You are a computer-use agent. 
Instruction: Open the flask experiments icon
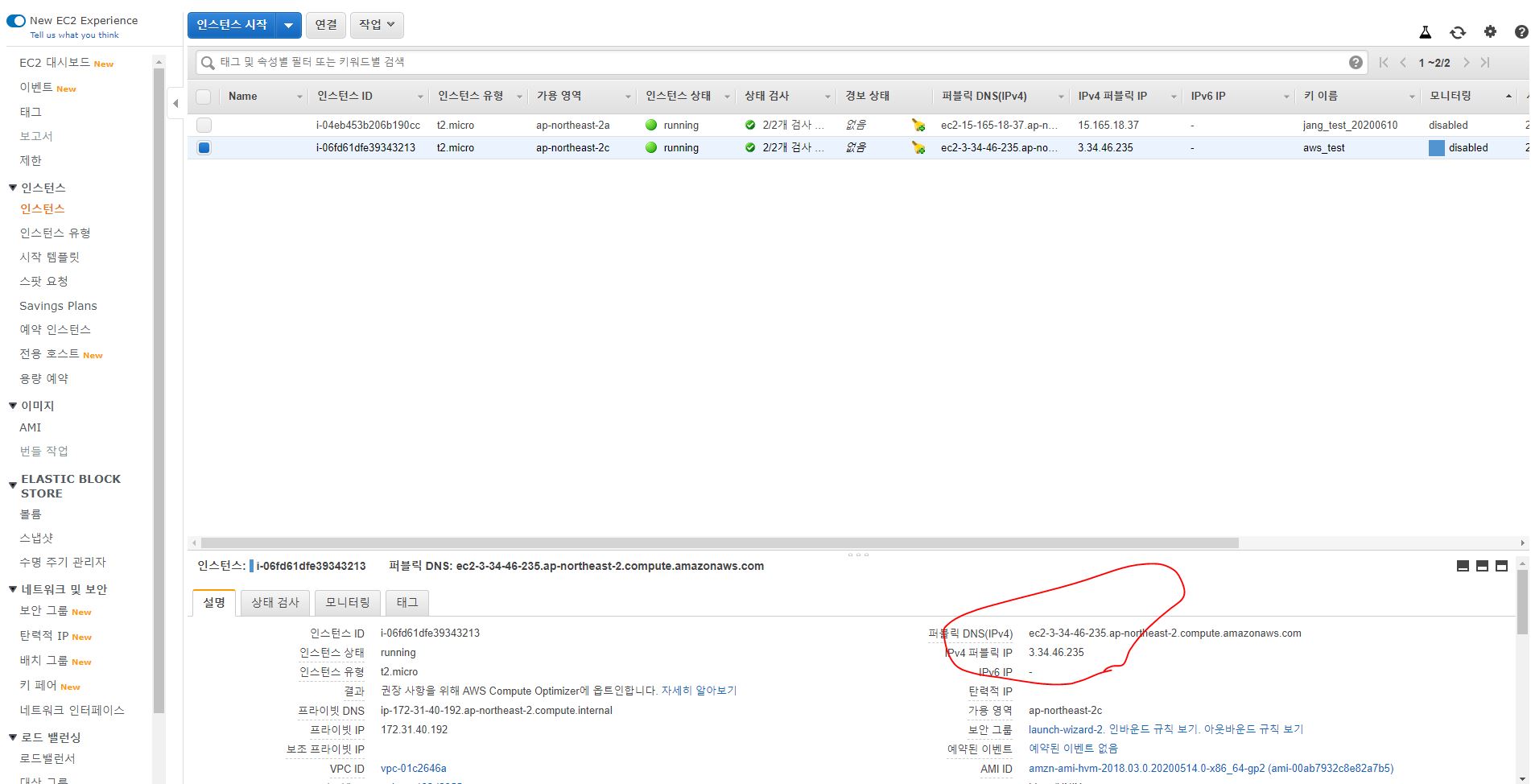tap(1425, 32)
